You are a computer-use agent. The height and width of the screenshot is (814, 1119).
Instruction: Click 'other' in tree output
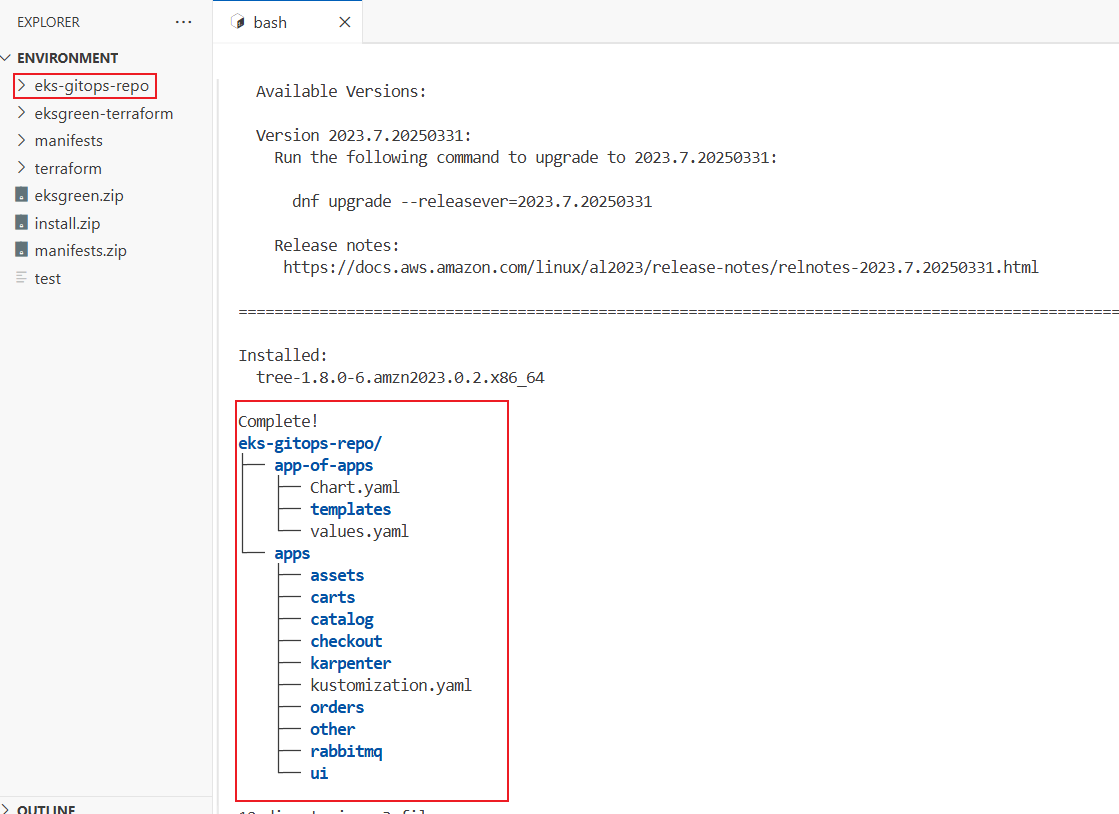[333, 729]
